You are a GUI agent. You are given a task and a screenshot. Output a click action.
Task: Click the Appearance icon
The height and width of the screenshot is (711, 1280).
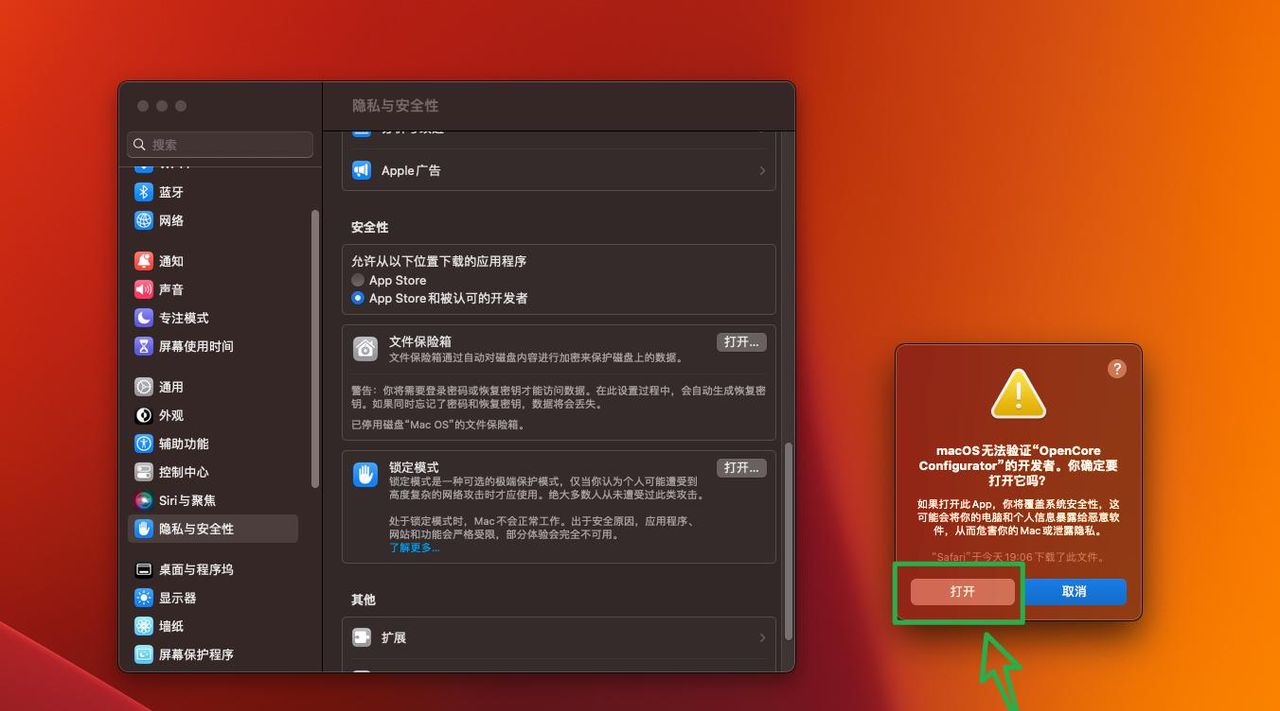coord(144,415)
